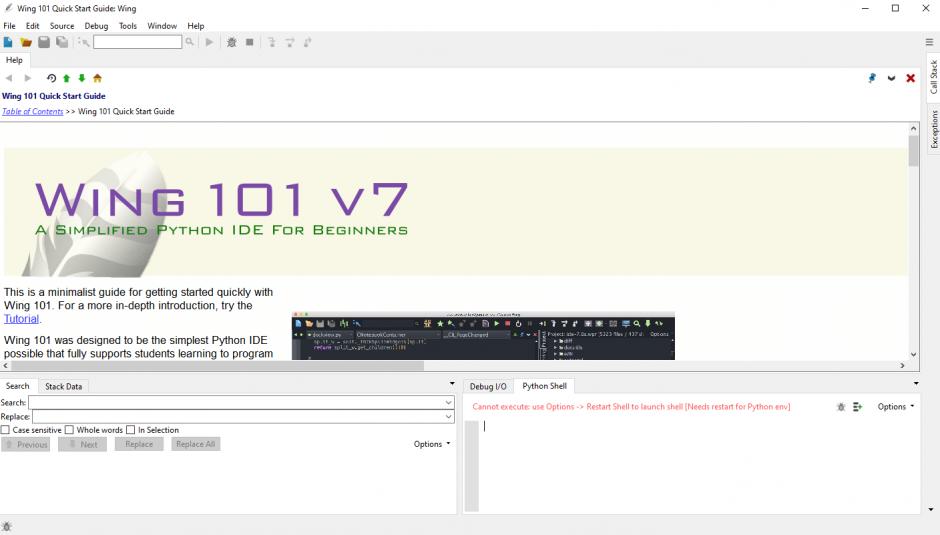
Task: Click the Step Over toolbar icon
Action: (290, 42)
